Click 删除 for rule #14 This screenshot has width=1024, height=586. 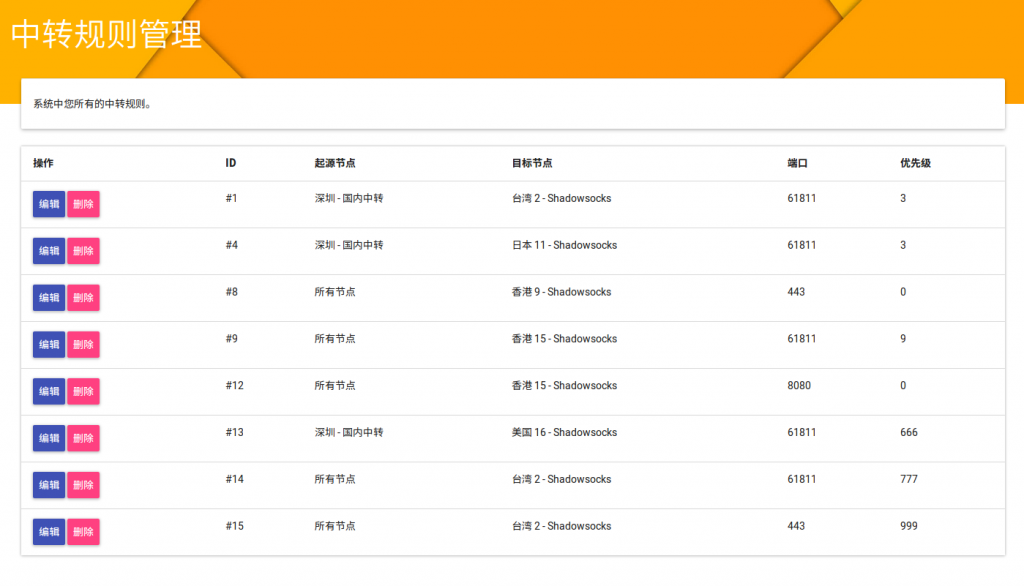83,485
